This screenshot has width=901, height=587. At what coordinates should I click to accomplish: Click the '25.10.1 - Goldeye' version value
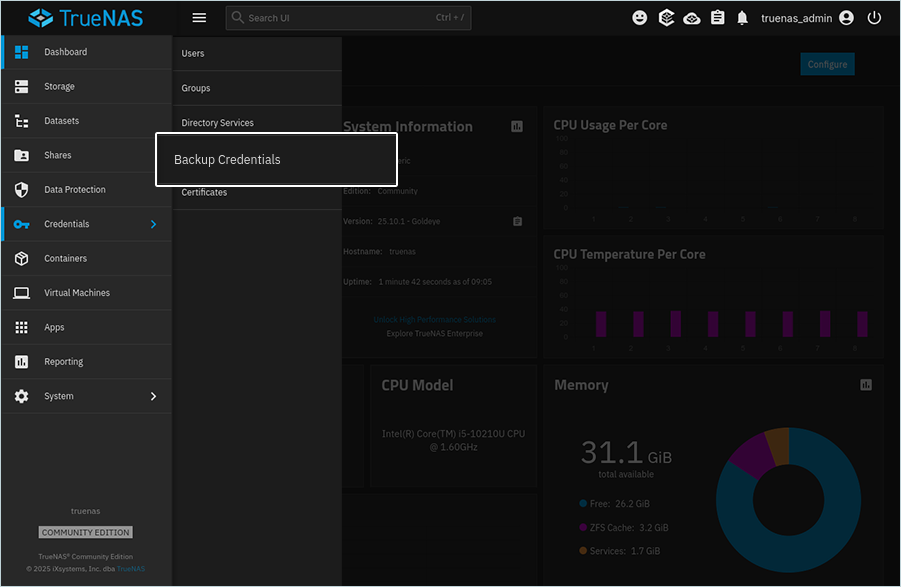[409, 221]
